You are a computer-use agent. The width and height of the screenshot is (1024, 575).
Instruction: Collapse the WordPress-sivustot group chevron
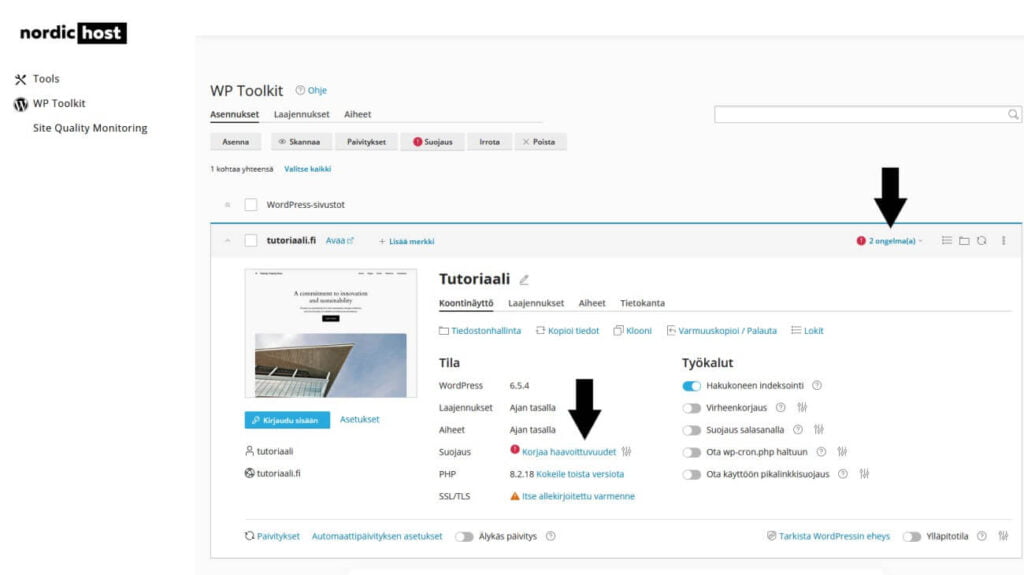coord(226,205)
